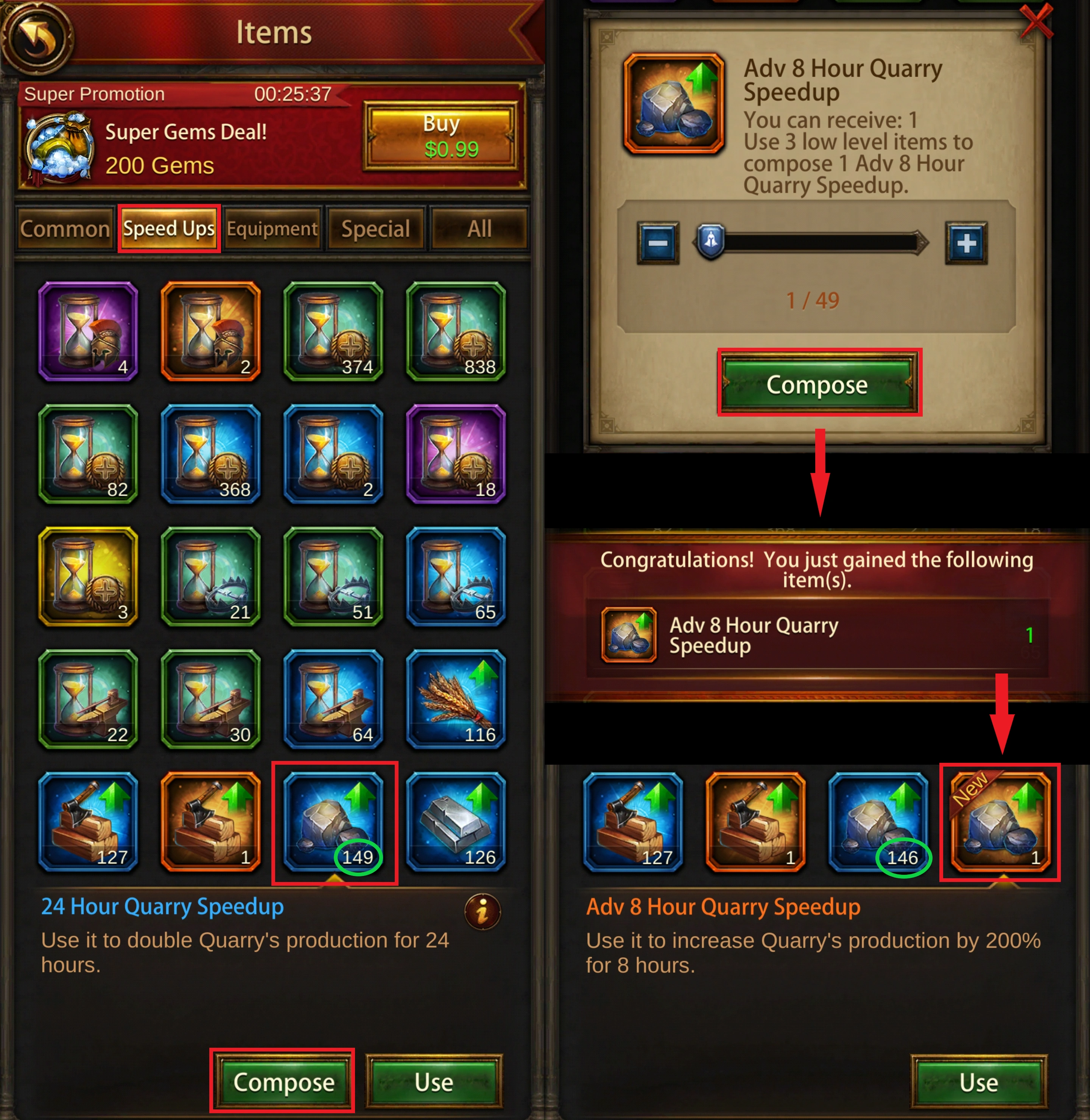Click the compose quantity slider handle
Image resolution: width=1090 pixels, height=1120 pixels.
[x=710, y=241]
